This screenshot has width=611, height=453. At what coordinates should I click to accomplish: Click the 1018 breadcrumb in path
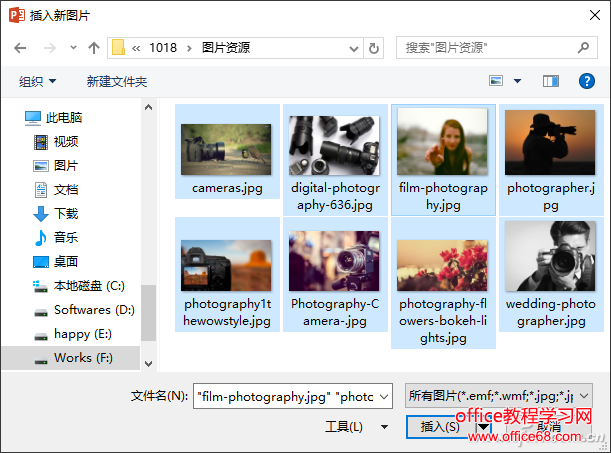click(163, 48)
